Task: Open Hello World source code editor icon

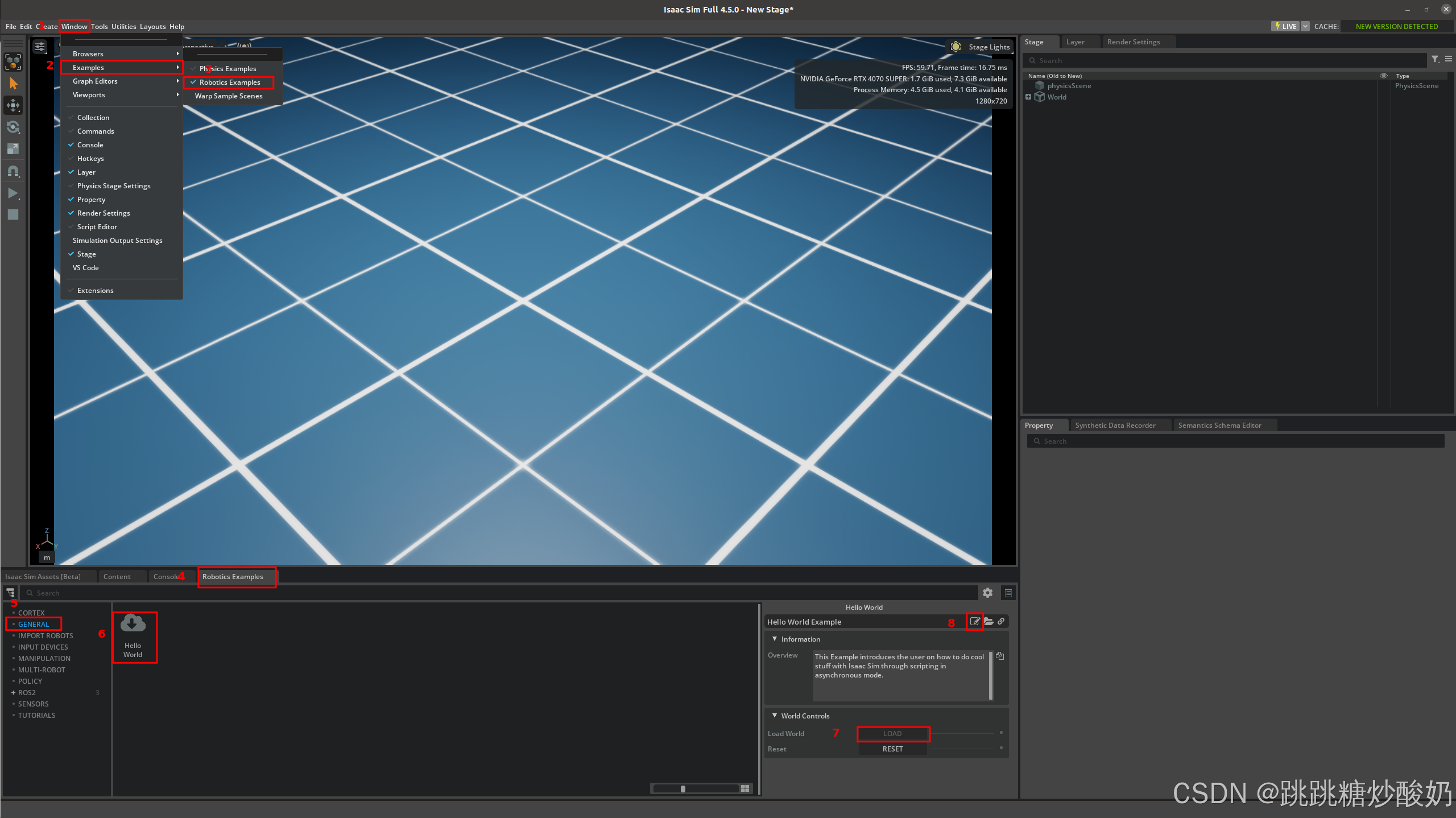Action: (975, 621)
